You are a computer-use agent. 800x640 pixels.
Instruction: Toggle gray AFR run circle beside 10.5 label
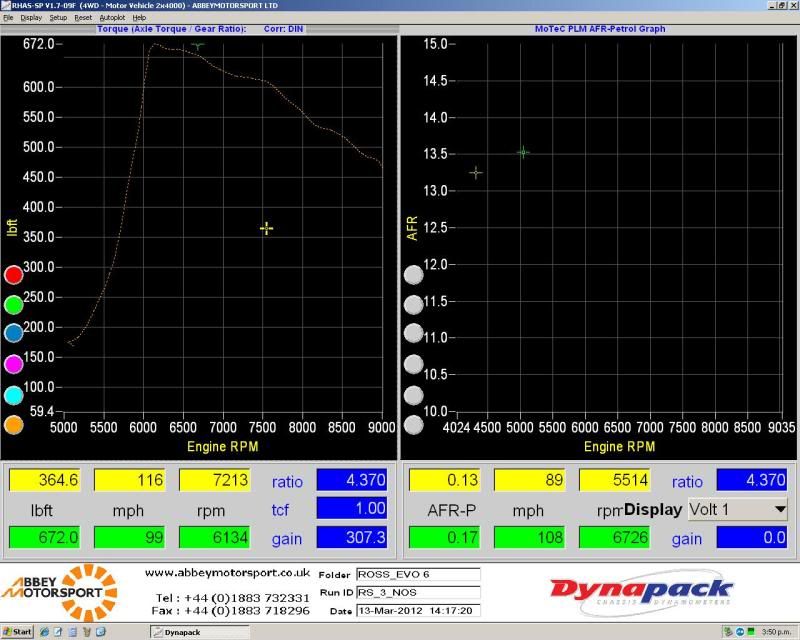(x=413, y=364)
